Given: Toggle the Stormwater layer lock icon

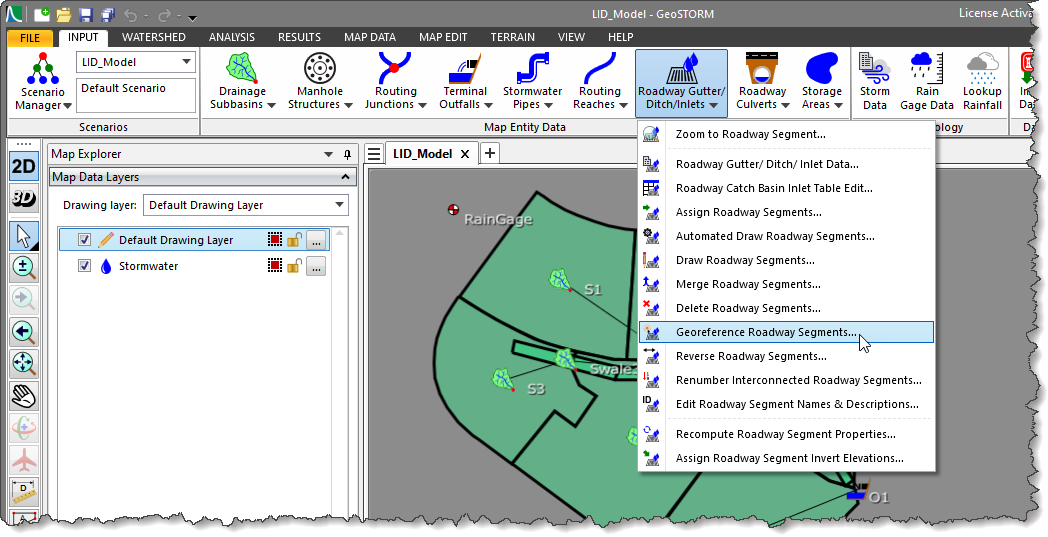Looking at the screenshot, I should coord(295,266).
